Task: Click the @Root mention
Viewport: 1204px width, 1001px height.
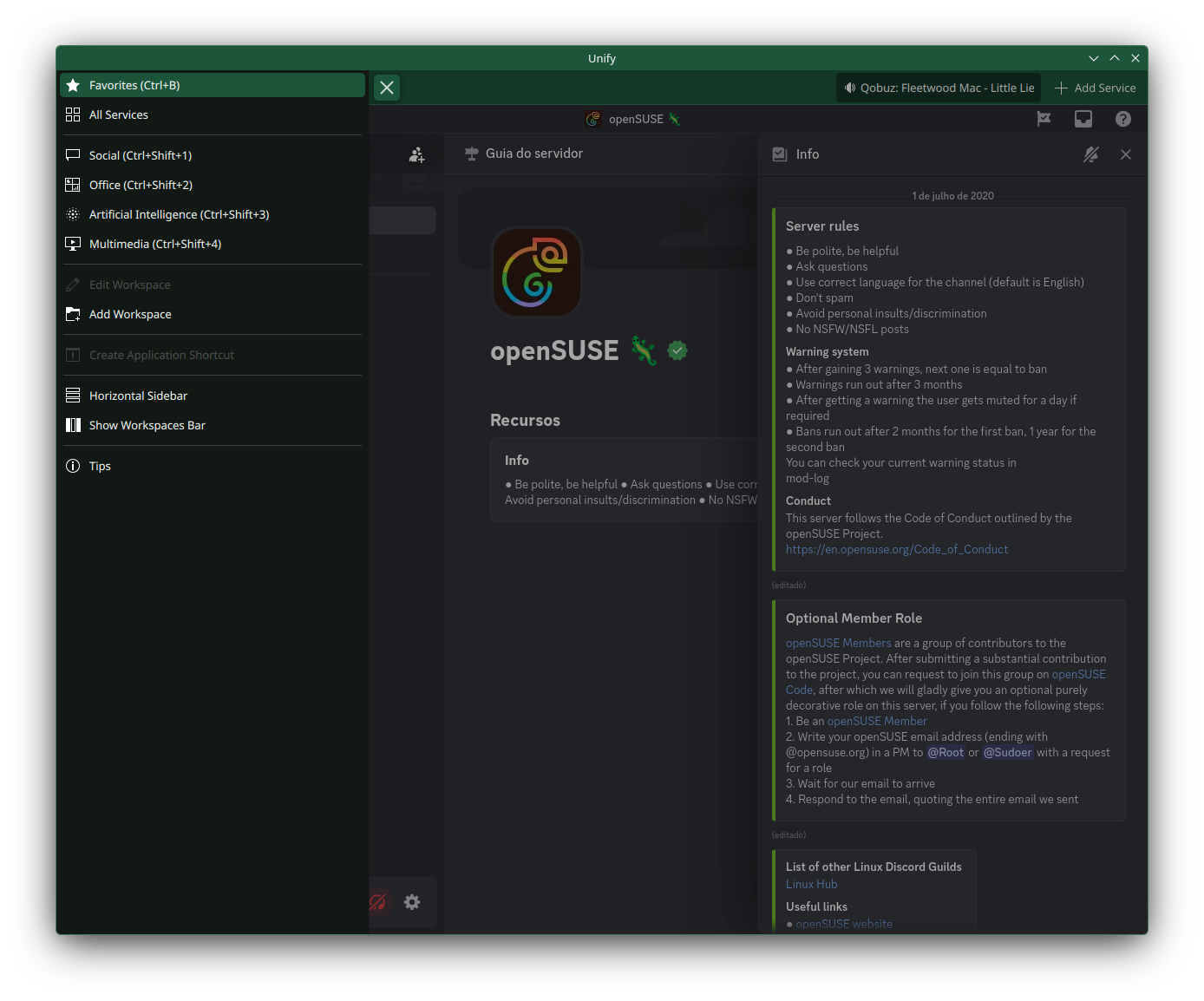Action: click(946, 752)
